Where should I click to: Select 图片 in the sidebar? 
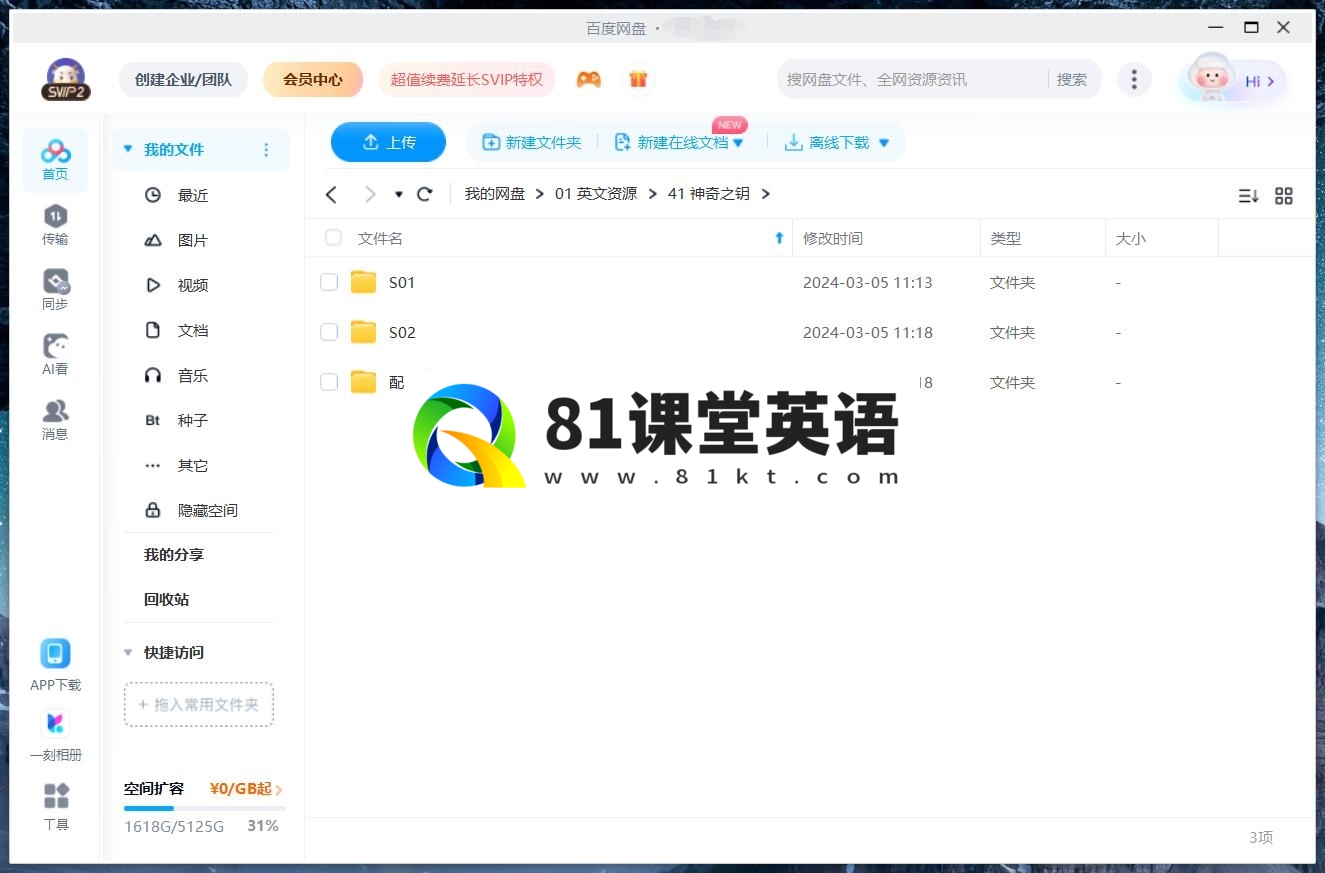pyautogui.click(x=192, y=240)
